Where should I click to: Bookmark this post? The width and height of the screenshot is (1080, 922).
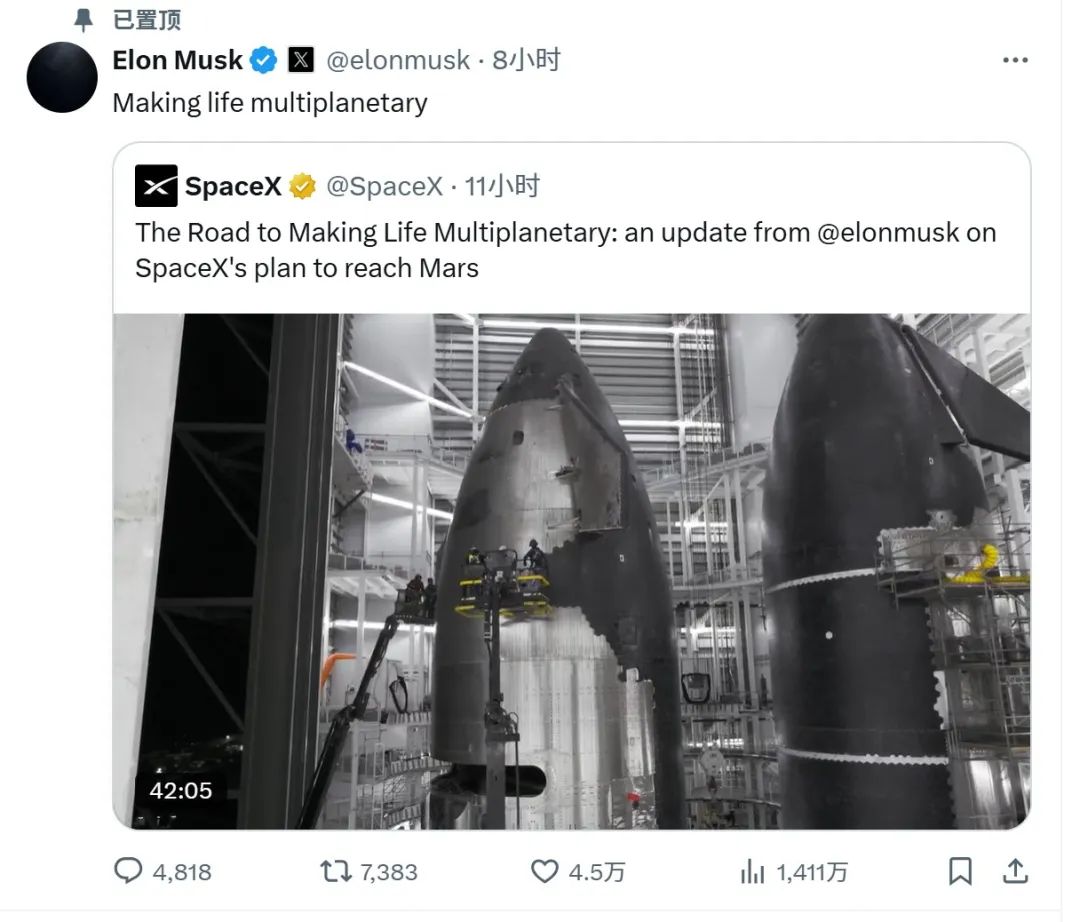coord(960,871)
